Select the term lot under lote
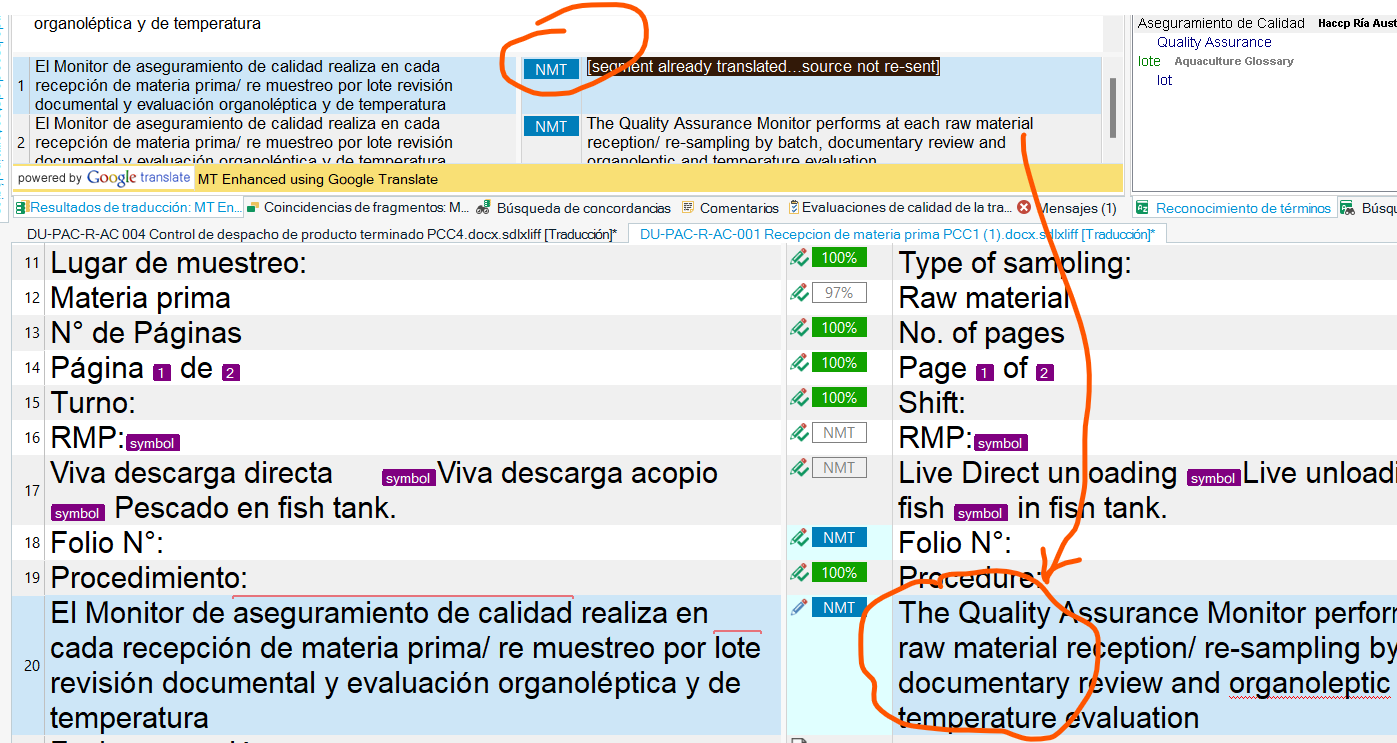Screen dimensions: 1397x743 coord(1166,80)
